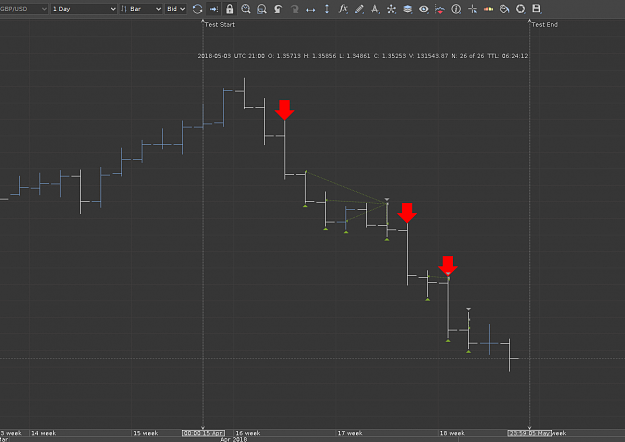The image size is (625, 442).
Task: Click the 00:00 15 Apr time label
Action: (203, 433)
